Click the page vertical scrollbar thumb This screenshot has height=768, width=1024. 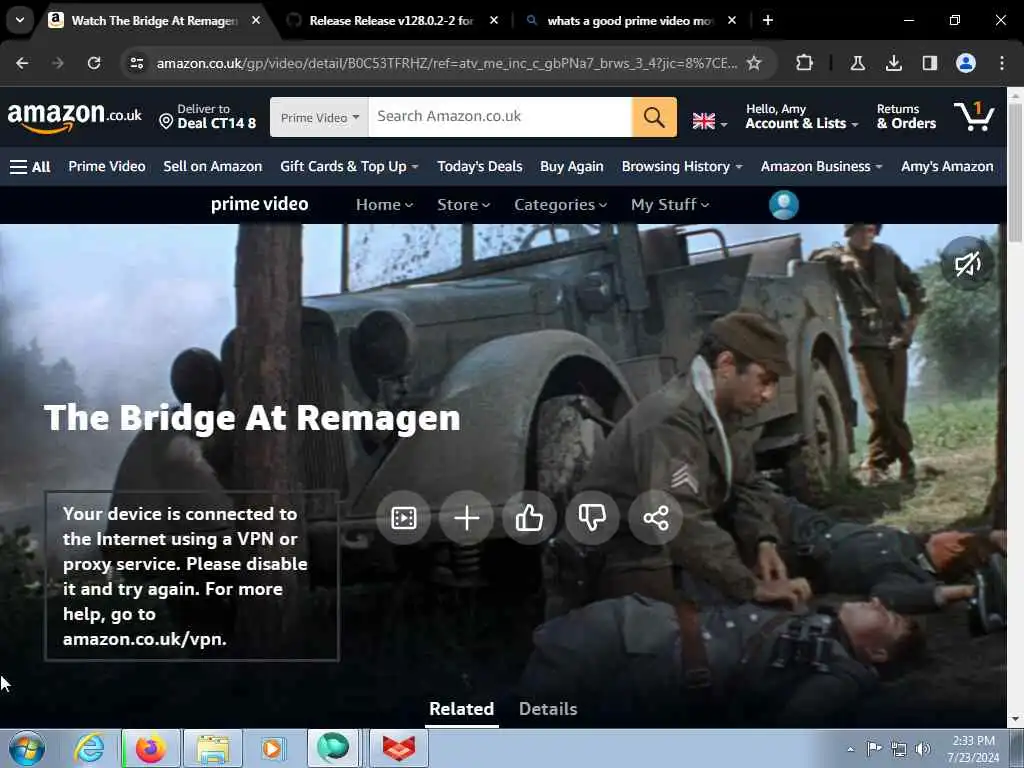pyautogui.click(x=1014, y=171)
